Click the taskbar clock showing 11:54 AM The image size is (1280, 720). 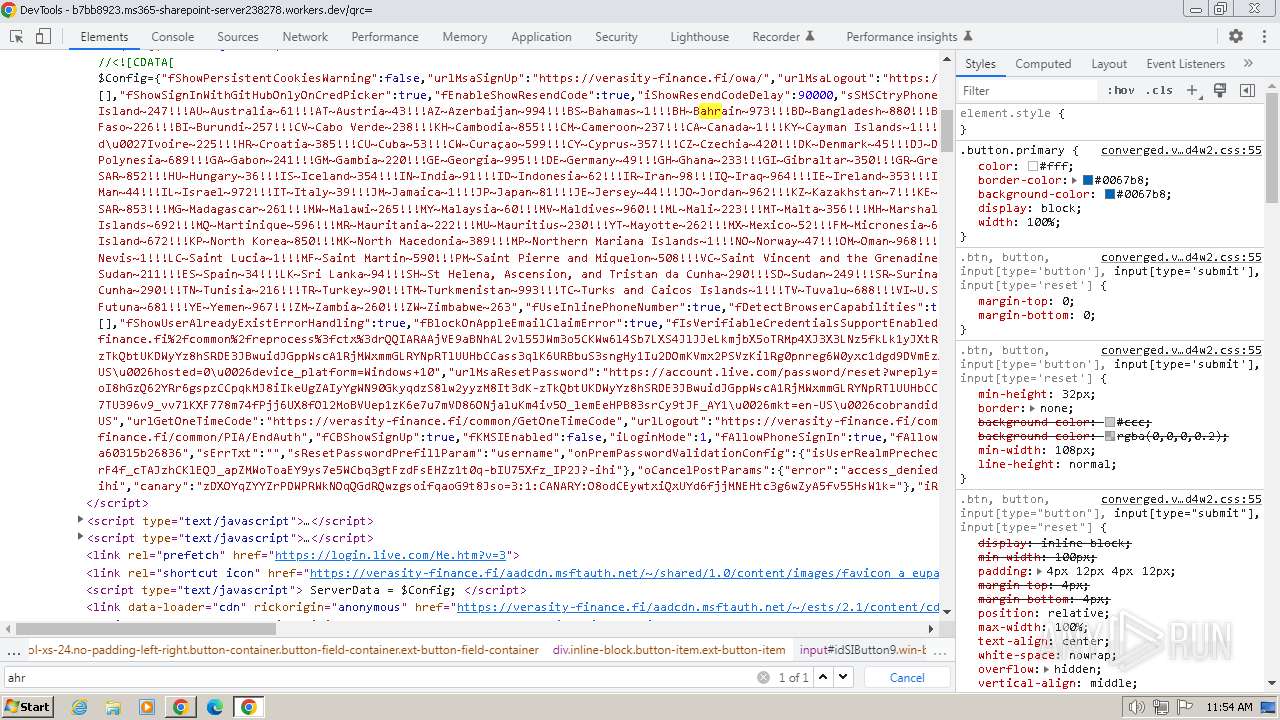point(1229,707)
